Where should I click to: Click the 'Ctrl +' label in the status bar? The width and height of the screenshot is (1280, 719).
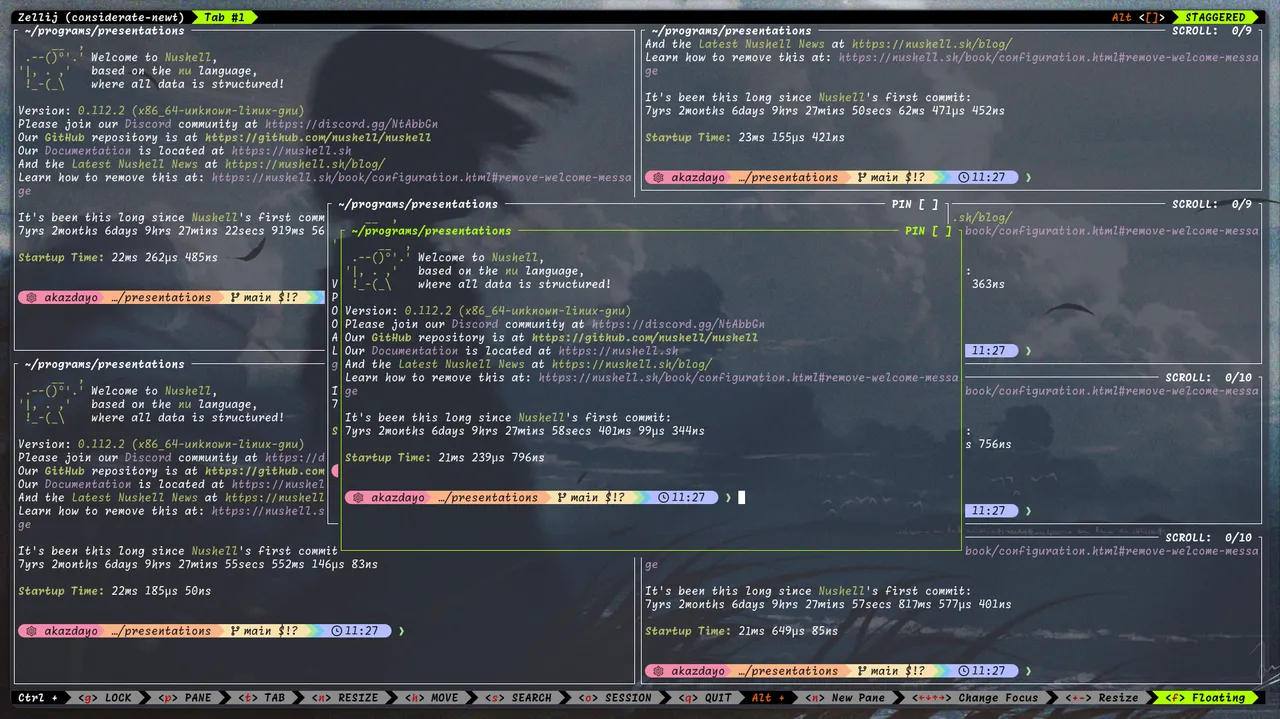tap(38, 698)
